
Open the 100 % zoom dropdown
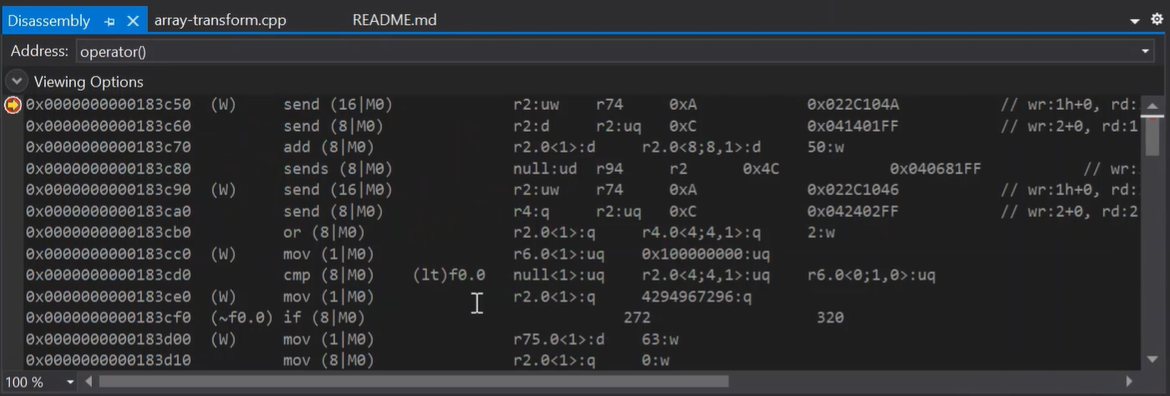click(x=71, y=383)
